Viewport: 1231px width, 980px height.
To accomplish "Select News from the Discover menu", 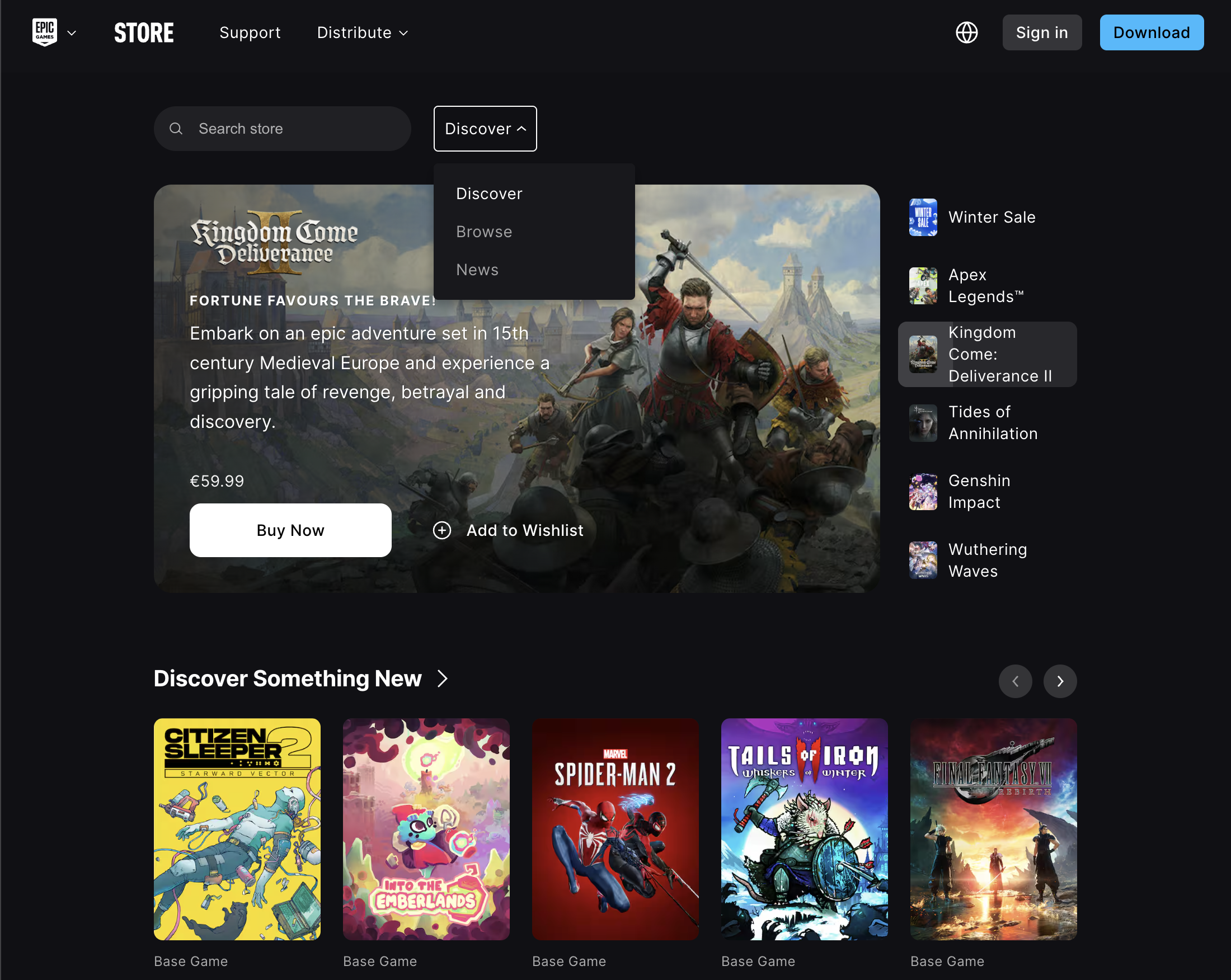I will [x=477, y=270].
